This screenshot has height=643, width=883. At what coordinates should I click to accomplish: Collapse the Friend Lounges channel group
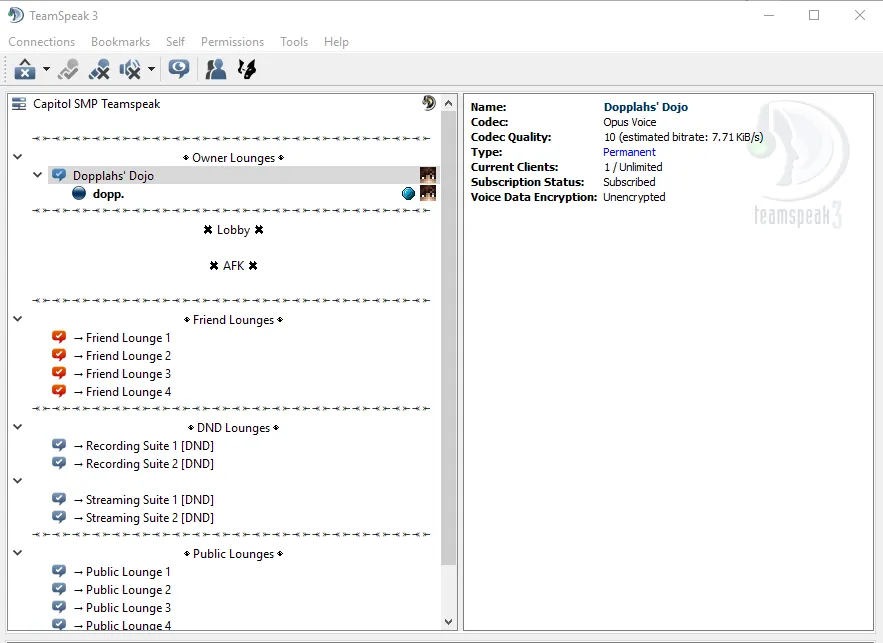[x=18, y=320]
